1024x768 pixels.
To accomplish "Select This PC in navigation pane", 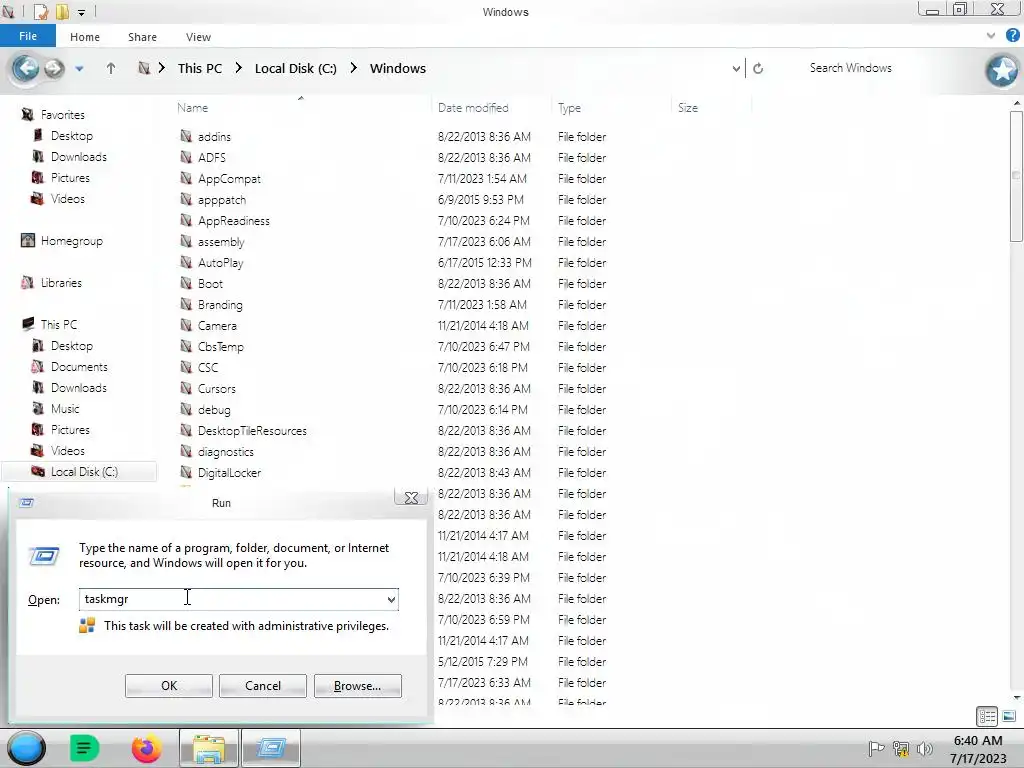I will [59, 325].
